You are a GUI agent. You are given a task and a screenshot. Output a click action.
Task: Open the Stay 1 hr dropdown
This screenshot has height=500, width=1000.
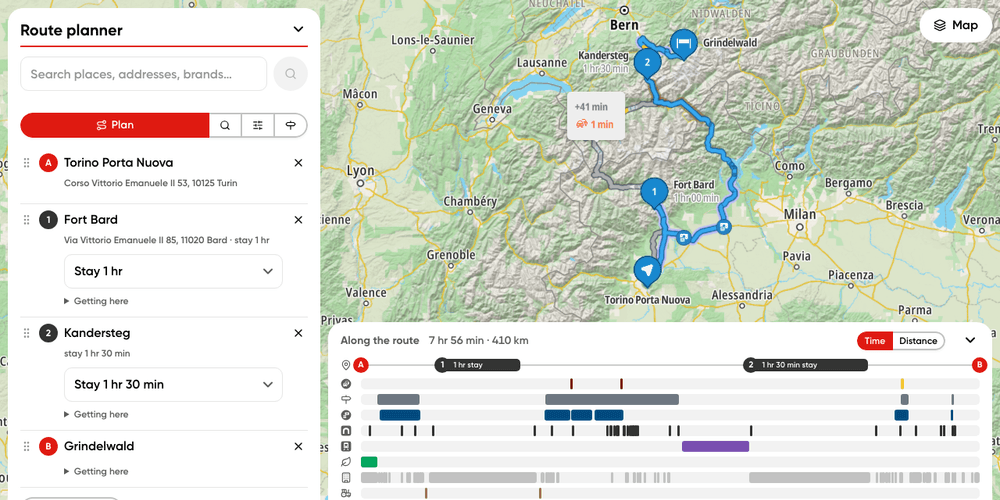(173, 271)
